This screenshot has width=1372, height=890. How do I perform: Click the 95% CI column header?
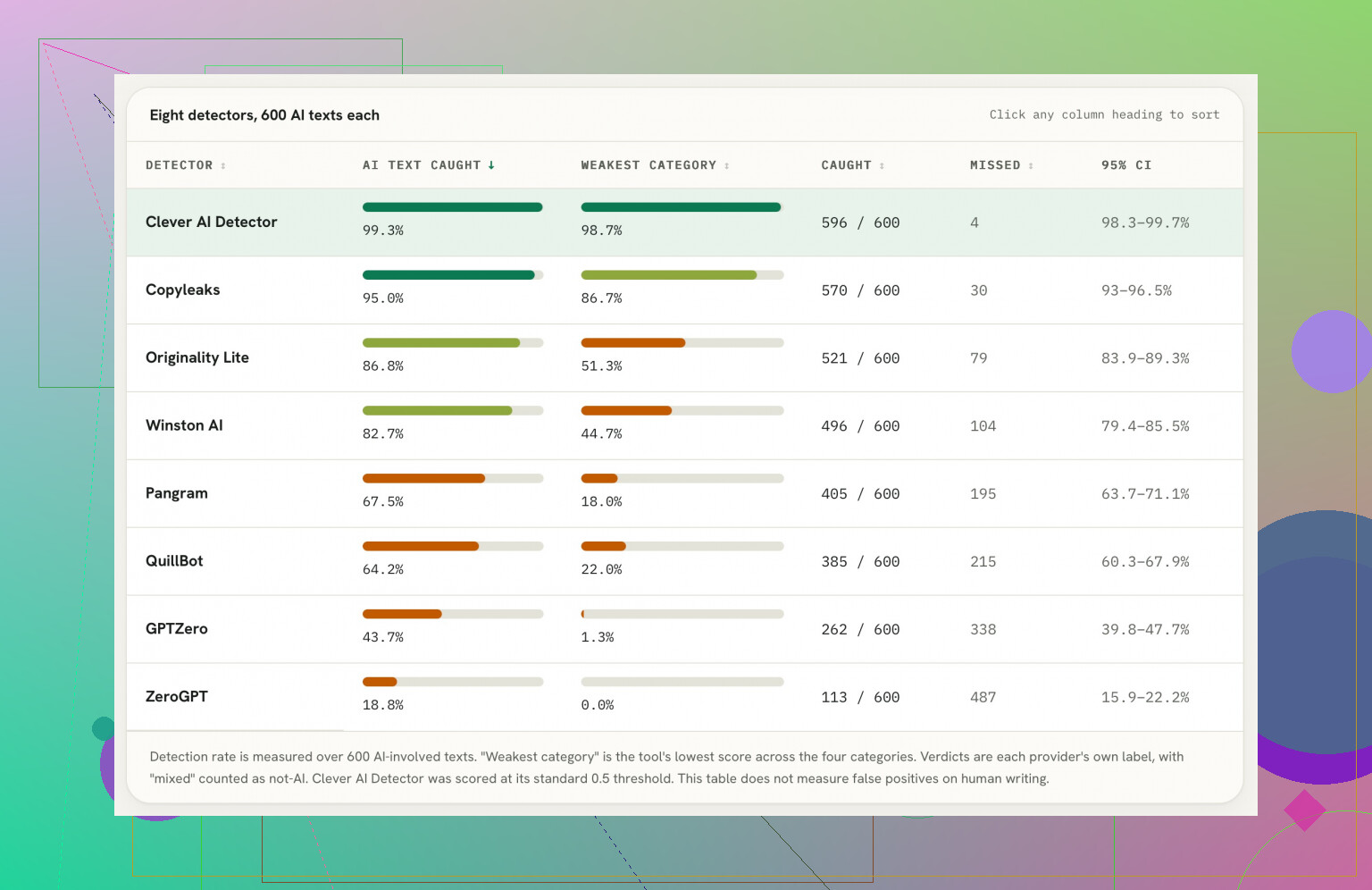click(x=1126, y=165)
